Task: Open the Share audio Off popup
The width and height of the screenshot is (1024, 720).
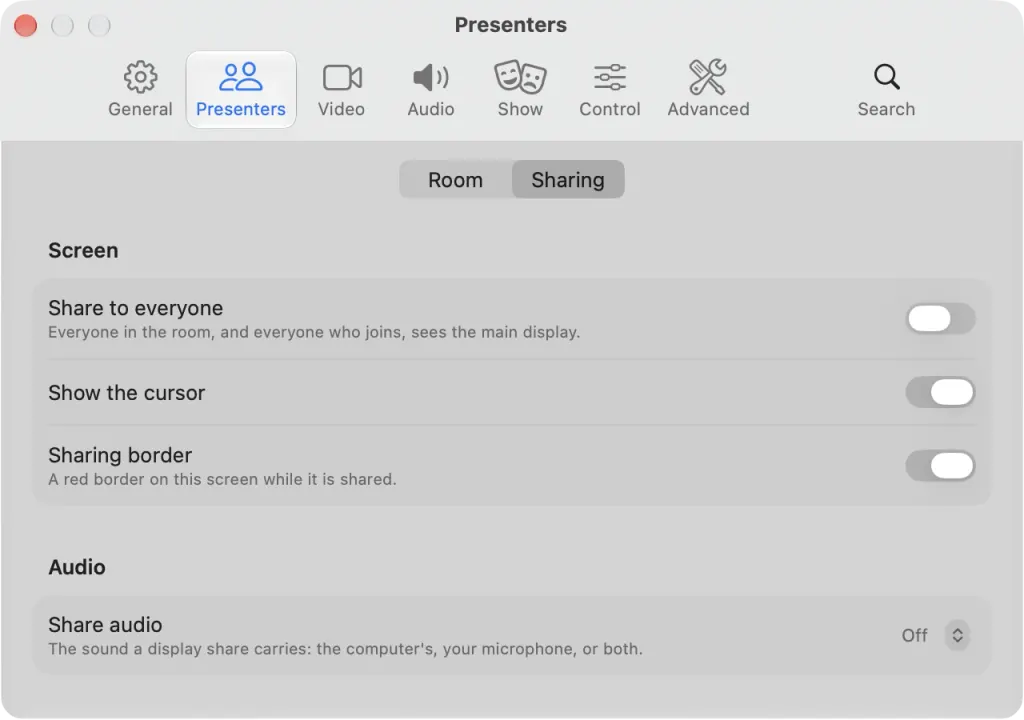Action: (x=935, y=635)
